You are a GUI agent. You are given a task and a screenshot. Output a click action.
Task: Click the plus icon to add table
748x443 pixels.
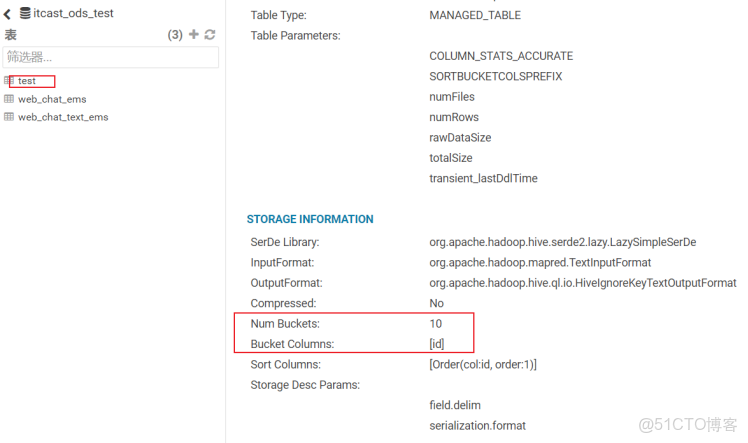tap(194, 35)
